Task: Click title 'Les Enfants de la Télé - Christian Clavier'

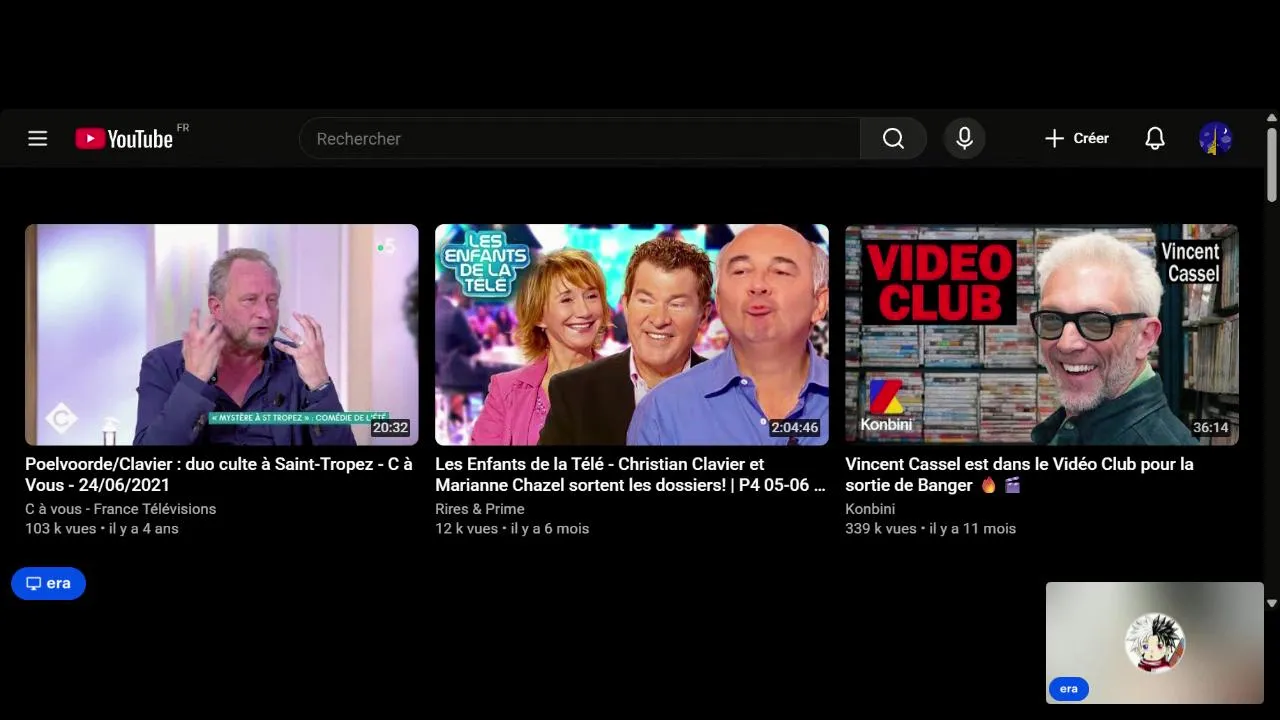Action: [630, 474]
